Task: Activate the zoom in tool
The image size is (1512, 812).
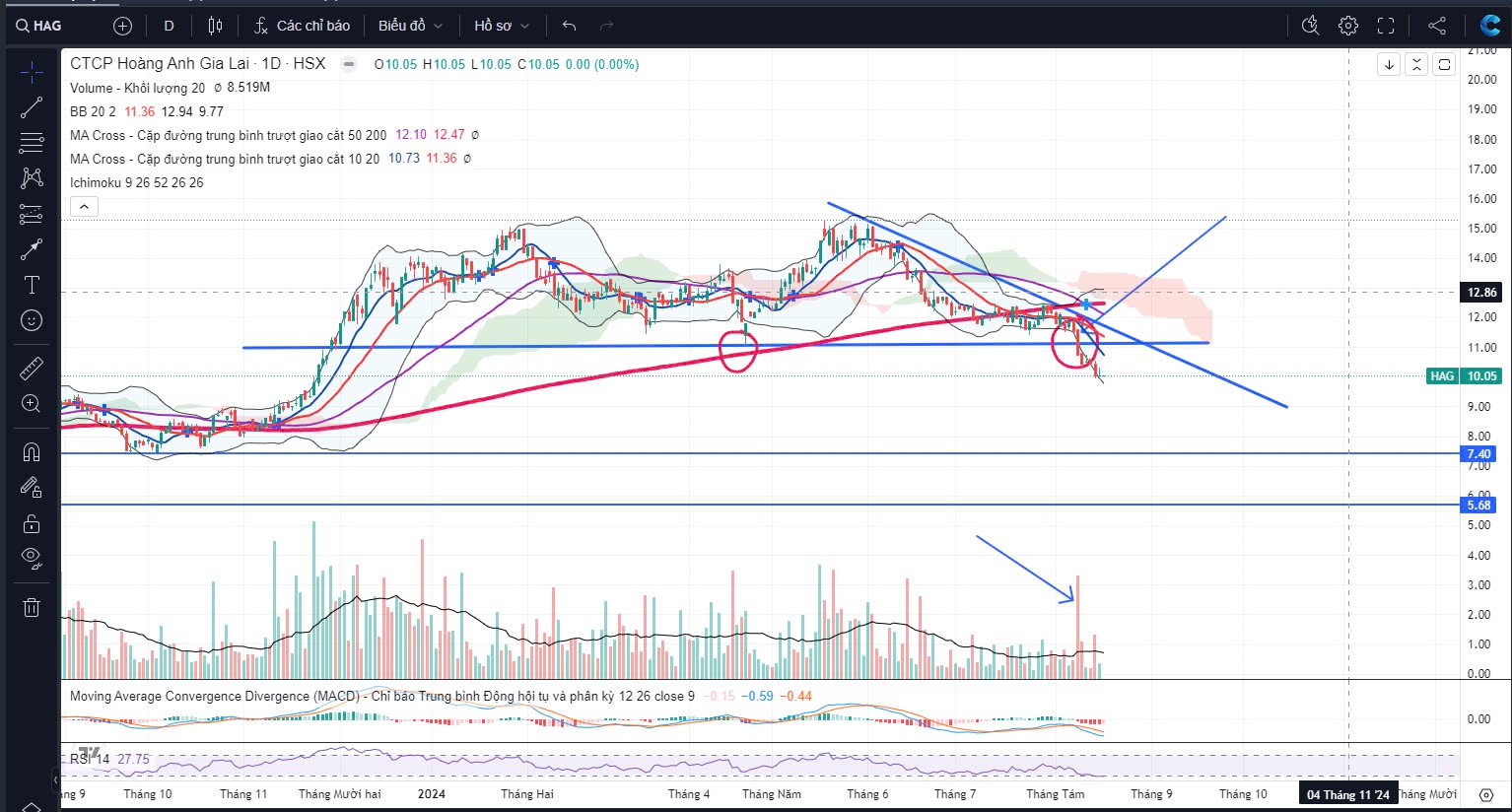Action: pos(32,403)
